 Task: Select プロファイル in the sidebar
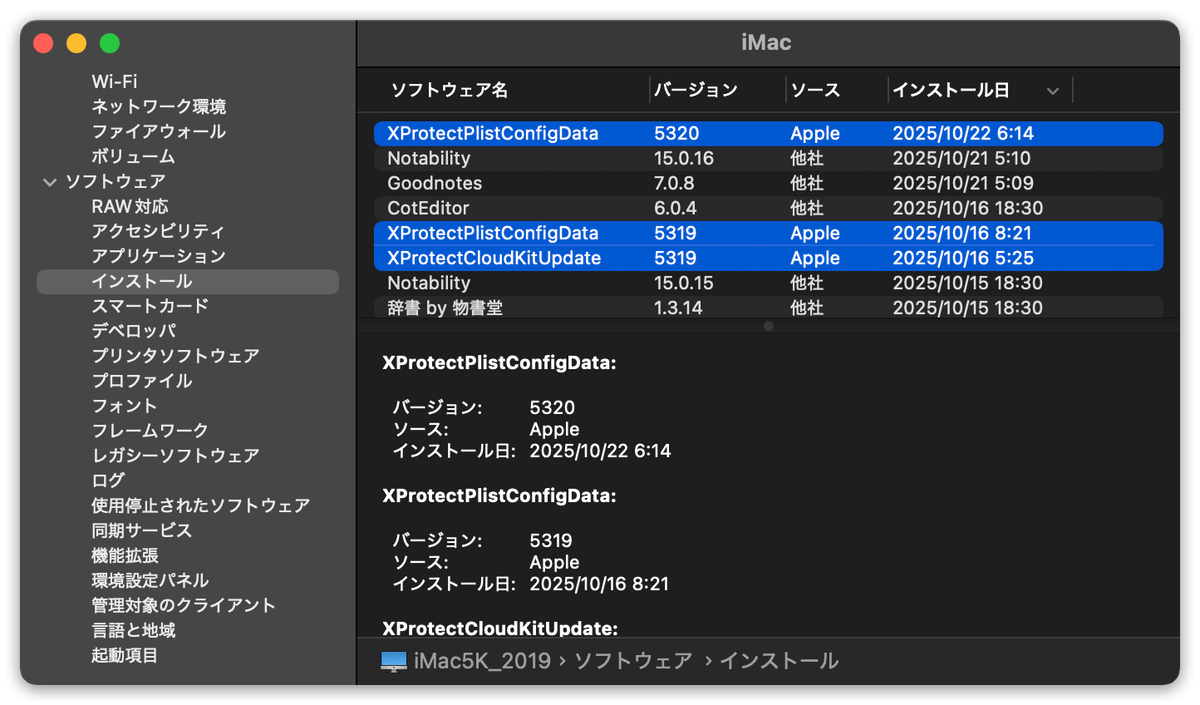(142, 381)
